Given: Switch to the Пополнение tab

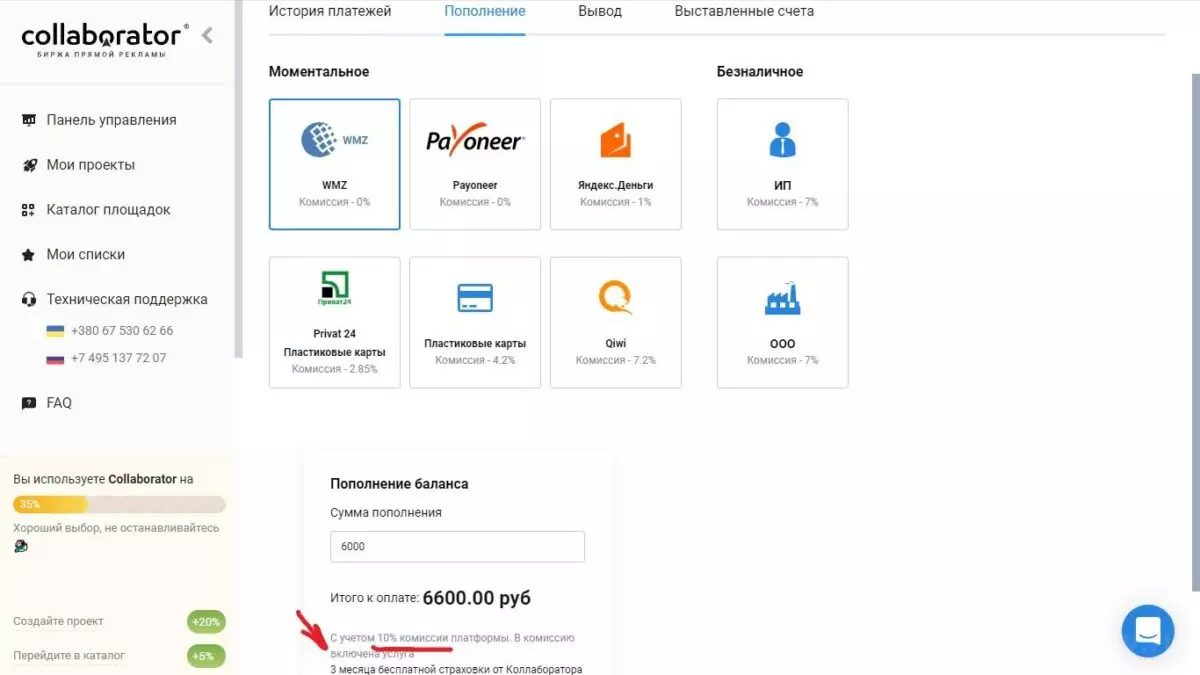Looking at the screenshot, I should 485,12.
